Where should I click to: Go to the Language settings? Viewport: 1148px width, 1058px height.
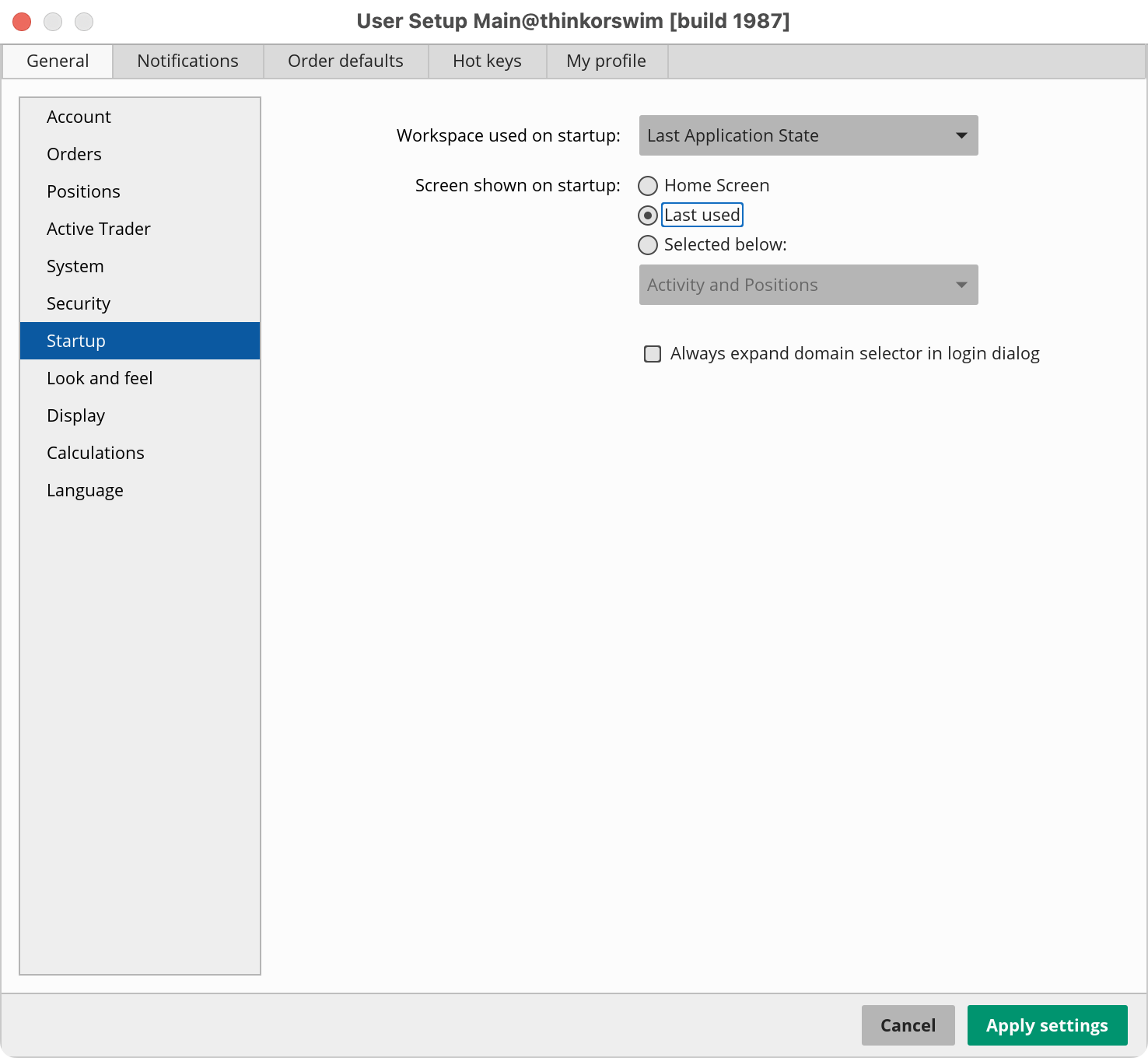point(85,490)
